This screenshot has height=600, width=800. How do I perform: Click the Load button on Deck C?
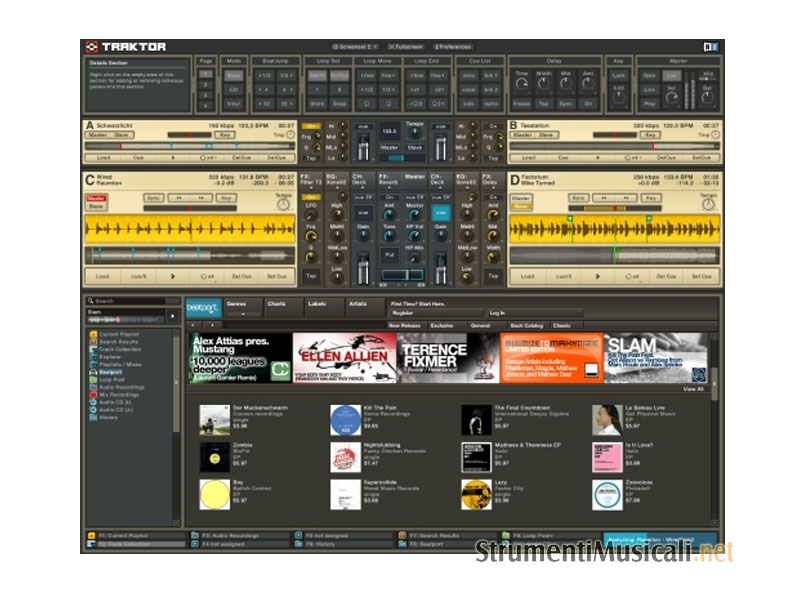tap(103, 275)
